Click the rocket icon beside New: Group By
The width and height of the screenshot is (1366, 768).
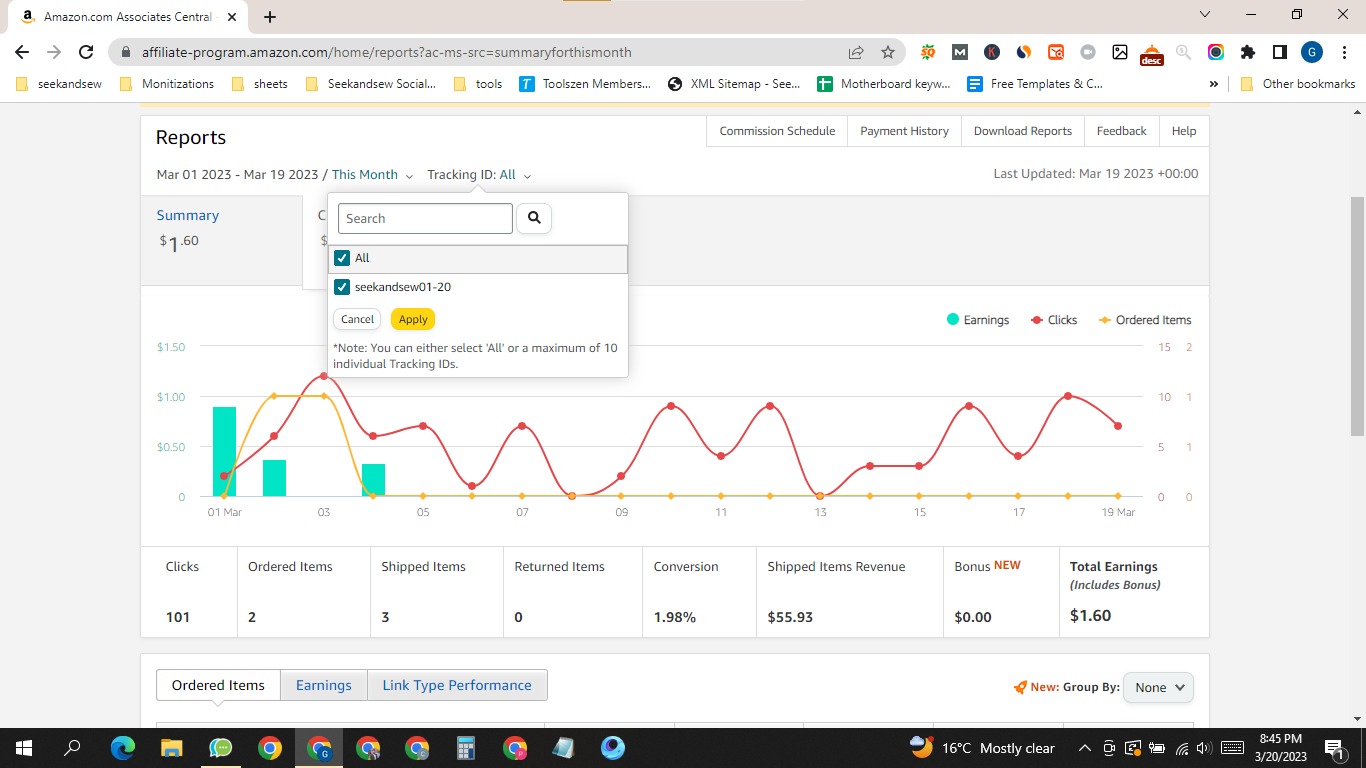(1020, 687)
